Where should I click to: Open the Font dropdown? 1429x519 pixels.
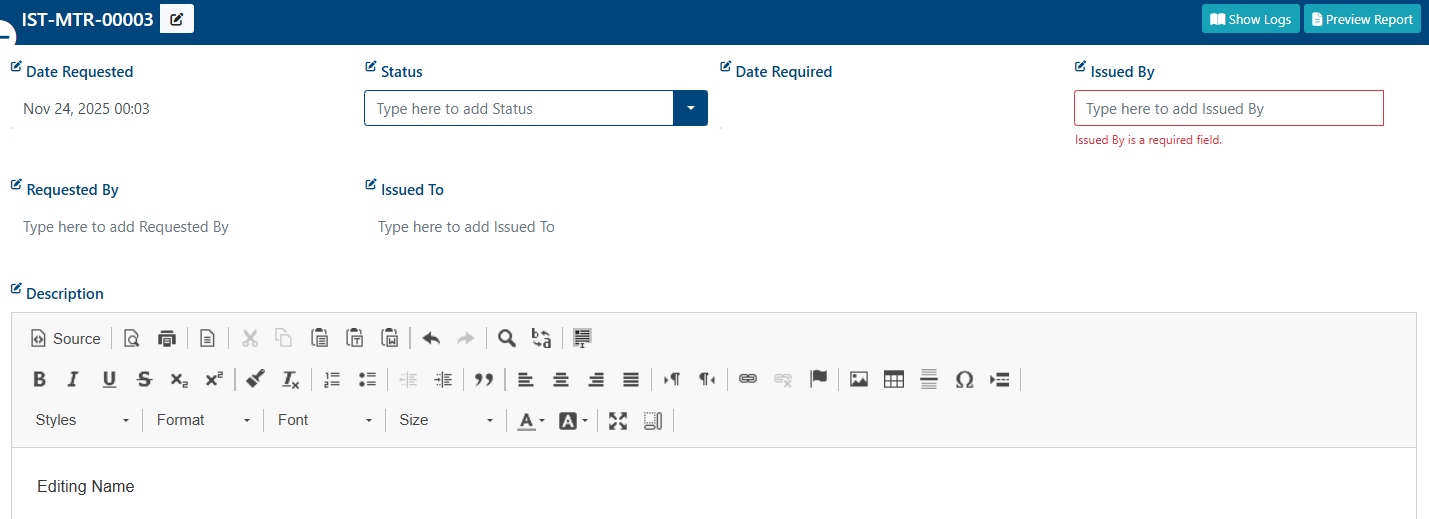324,421
